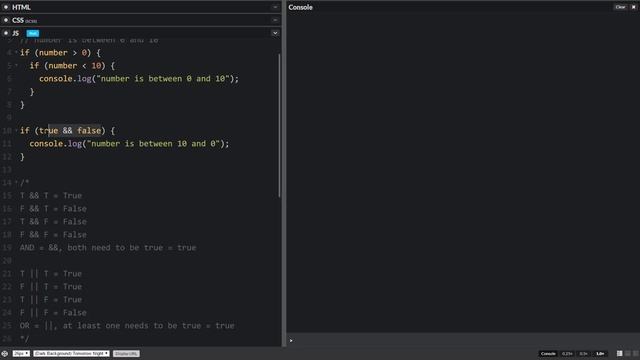This screenshot has width=640, height=360.
Task: Set preview zoom to 0.5x
Action: pos(584,353)
